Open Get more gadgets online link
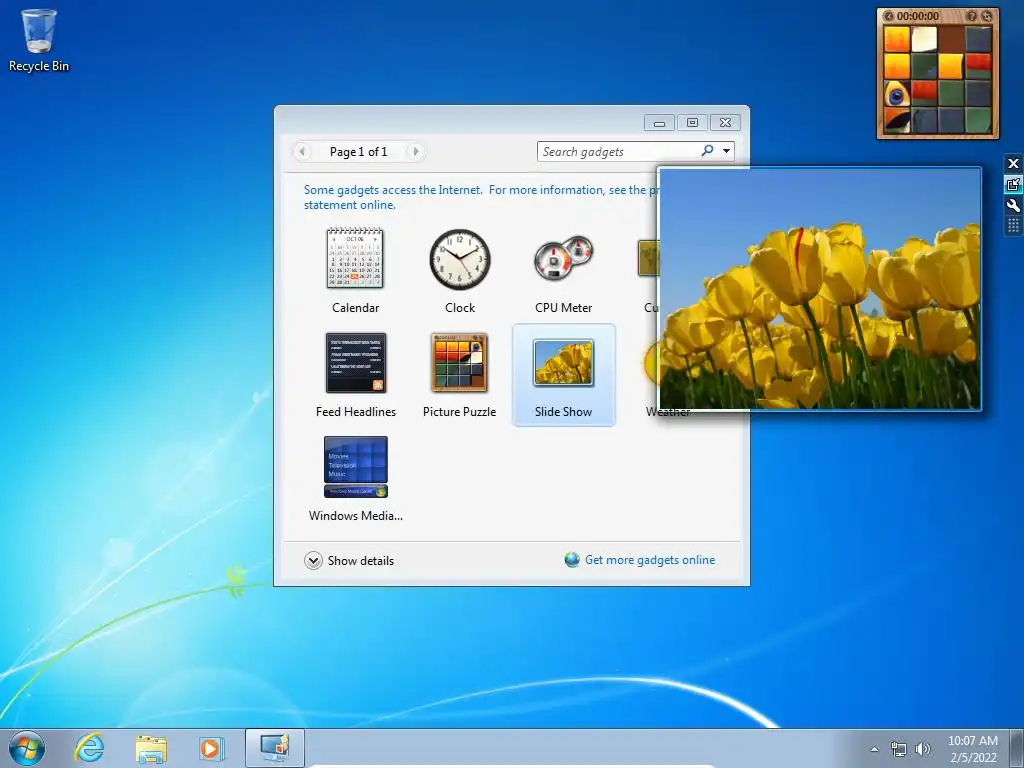The height and width of the screenshot is (768, 1024). tap(650, 560)
